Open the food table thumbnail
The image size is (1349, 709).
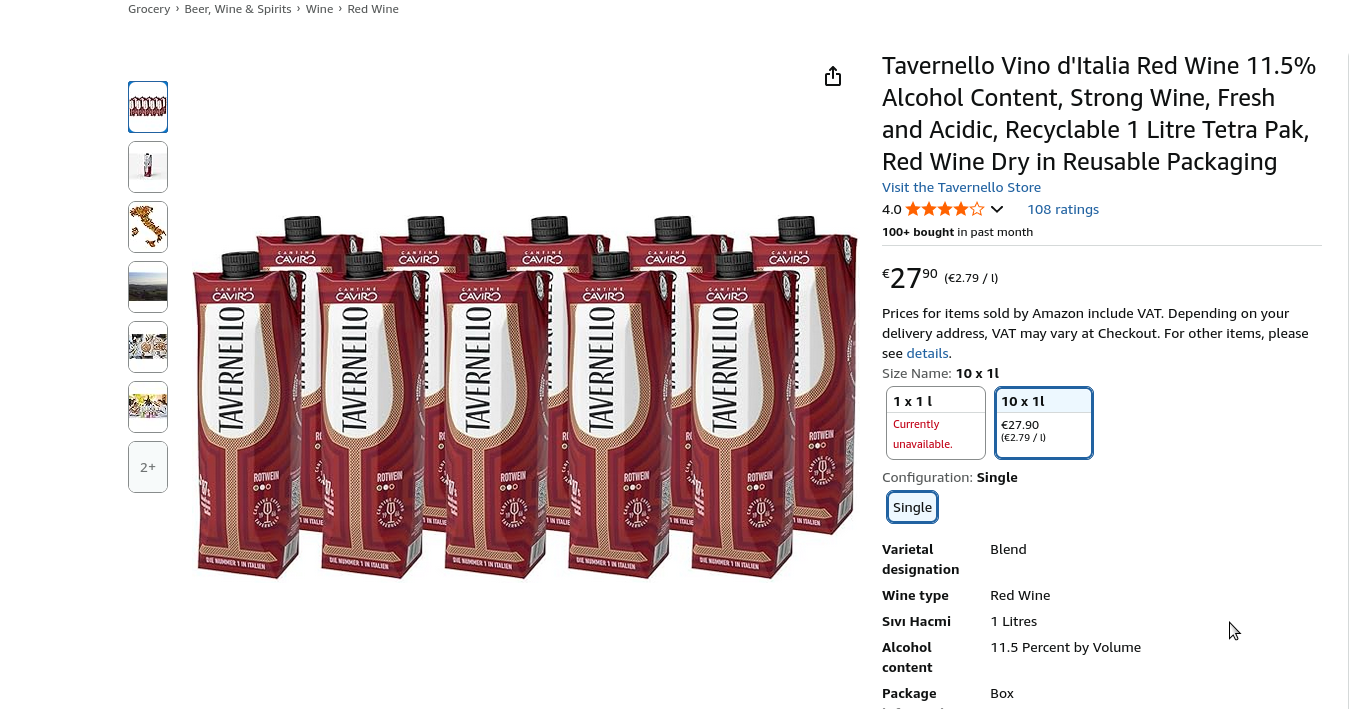148,347
